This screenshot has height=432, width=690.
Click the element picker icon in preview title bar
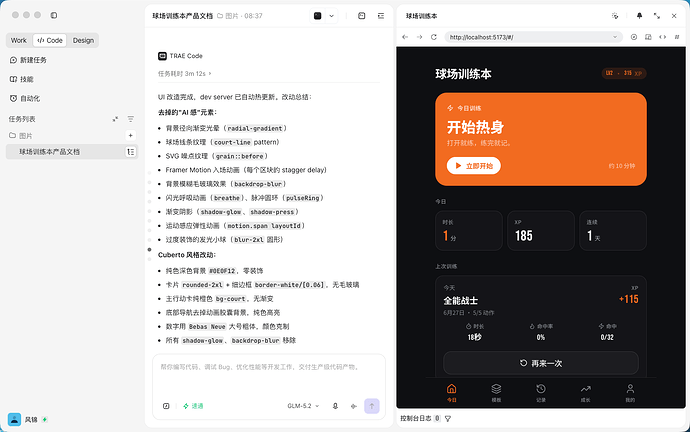click(615, 16)
